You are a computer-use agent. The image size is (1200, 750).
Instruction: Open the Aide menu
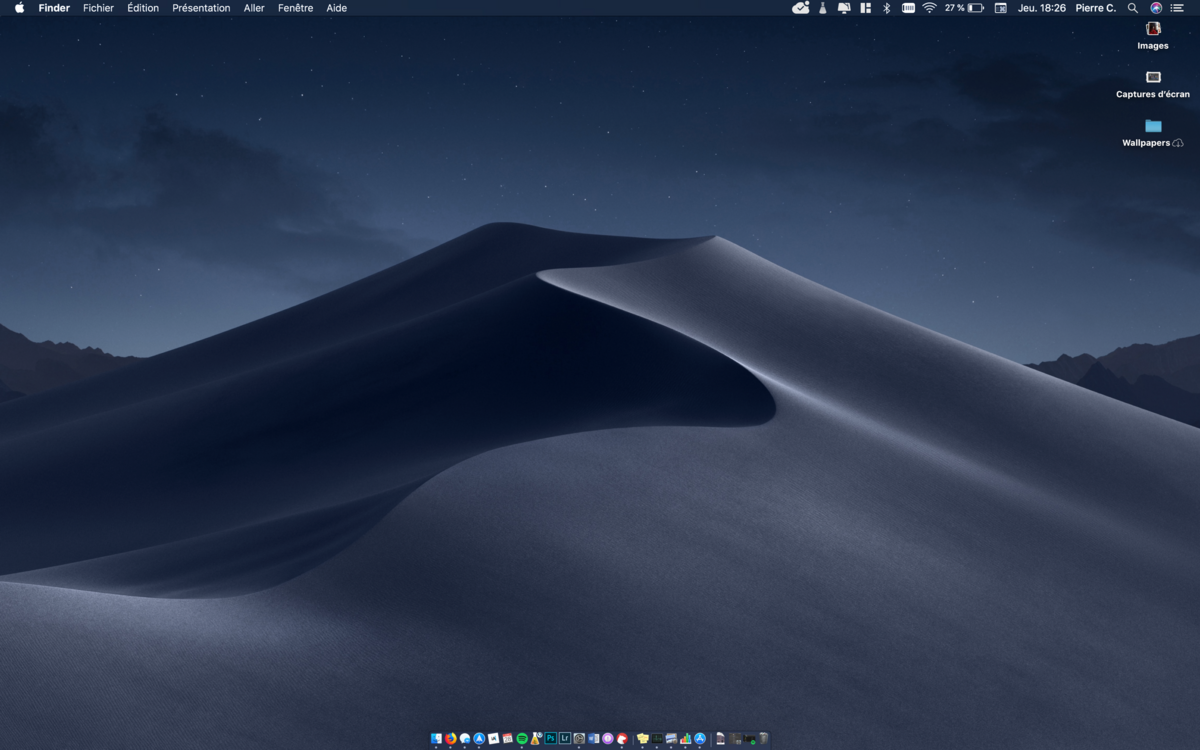pyautogui.click(x=337, y=8)
